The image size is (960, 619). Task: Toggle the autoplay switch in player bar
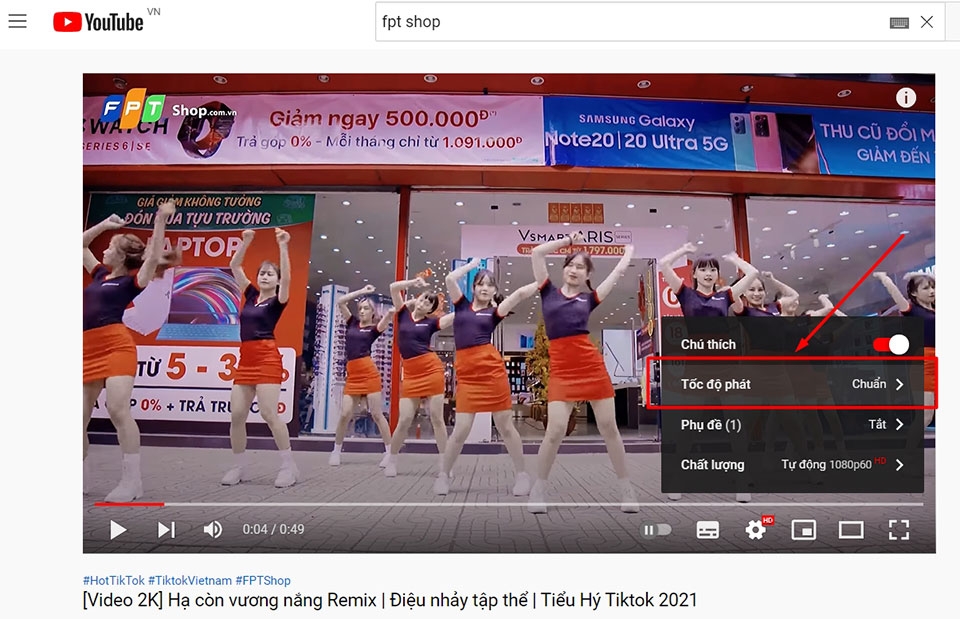(x=656, y=530)
